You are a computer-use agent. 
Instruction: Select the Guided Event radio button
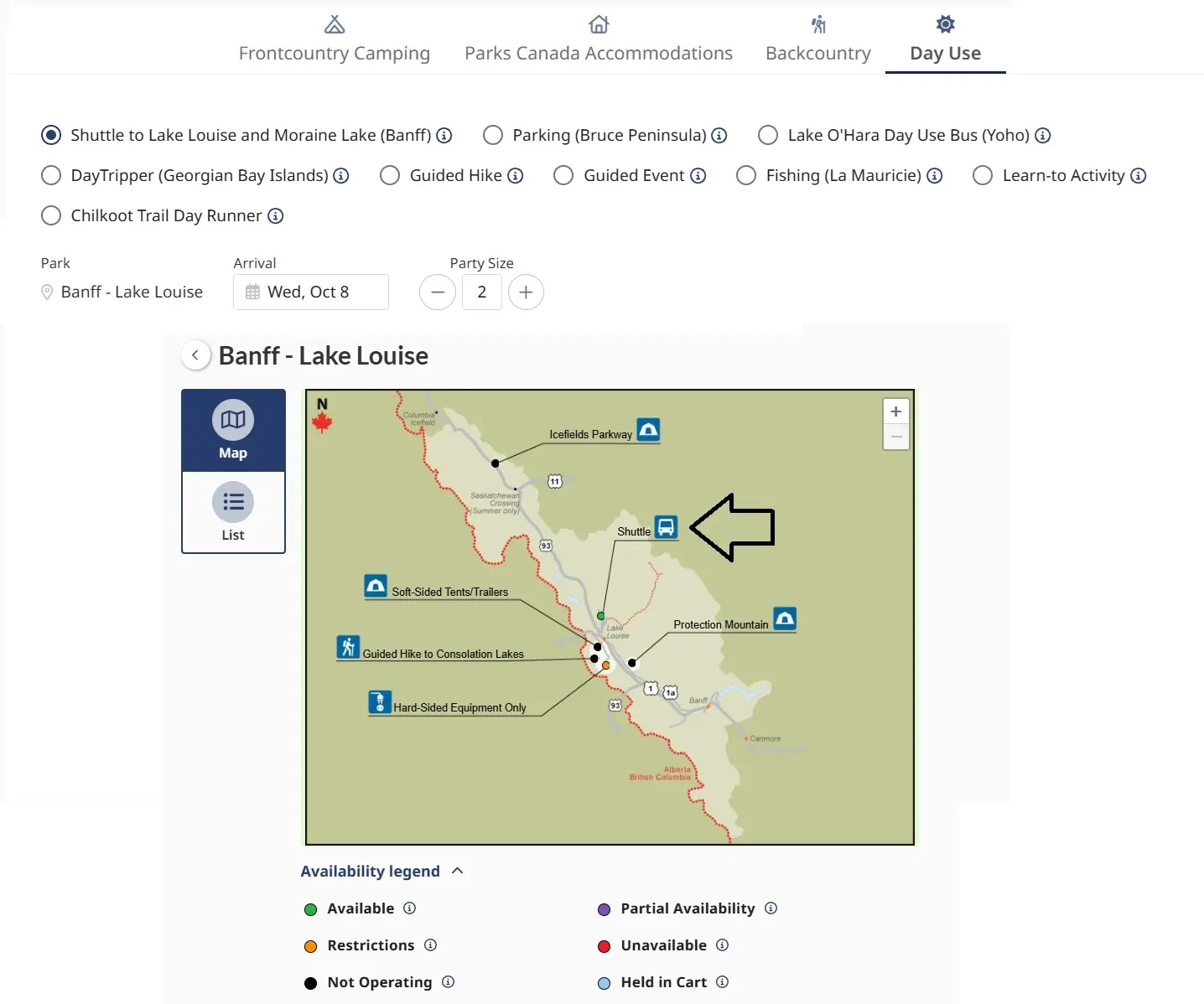click(x=563, y=175)
